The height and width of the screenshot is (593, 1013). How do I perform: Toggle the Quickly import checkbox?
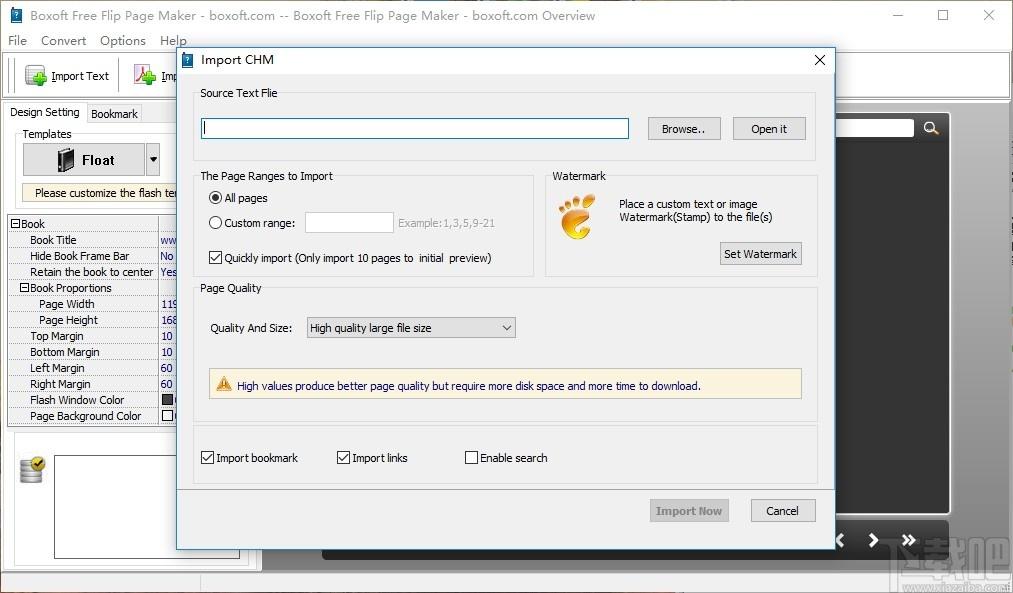pyautogui.click(x=216, y=258)
